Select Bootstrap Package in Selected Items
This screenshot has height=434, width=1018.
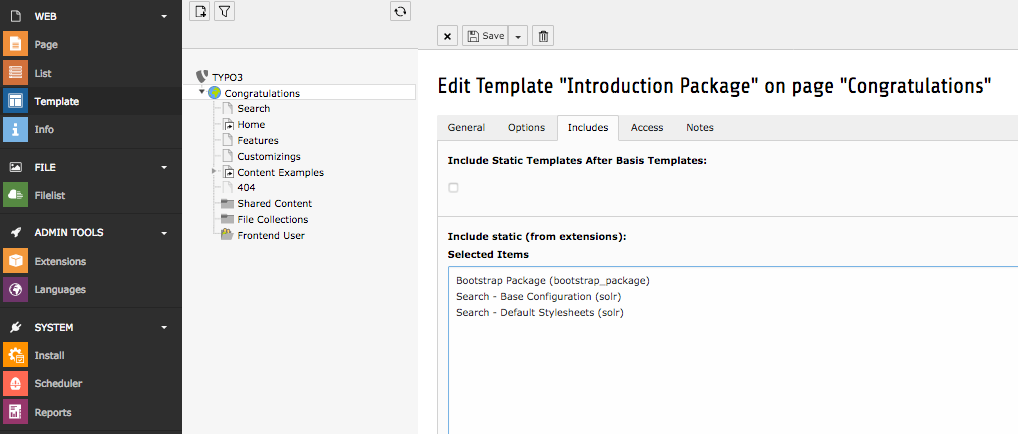(x=552, y=280)
